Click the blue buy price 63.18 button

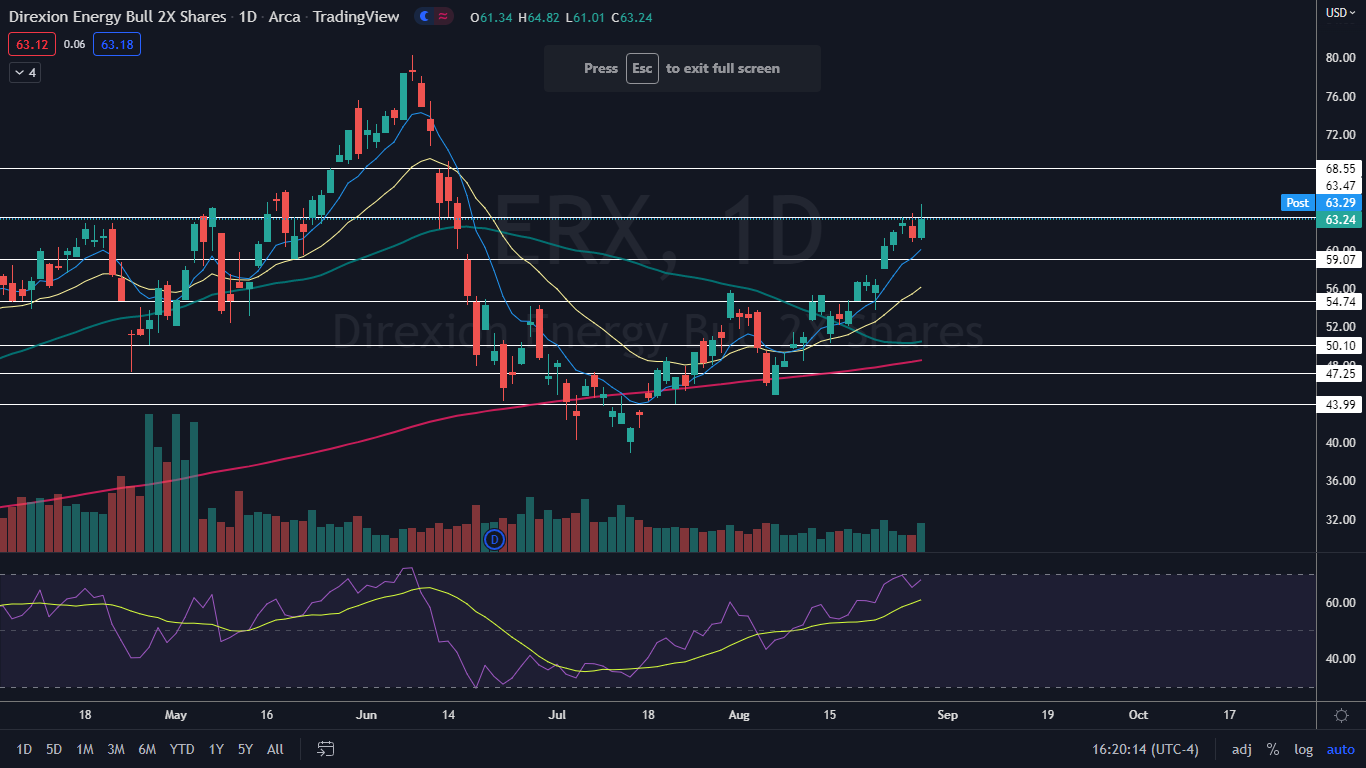point(117,44)
